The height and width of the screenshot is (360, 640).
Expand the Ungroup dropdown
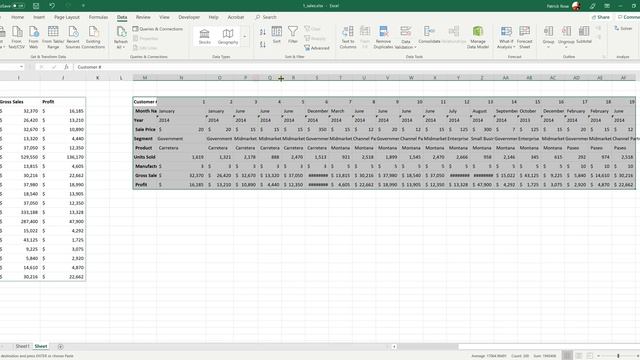tap(566, 47)
